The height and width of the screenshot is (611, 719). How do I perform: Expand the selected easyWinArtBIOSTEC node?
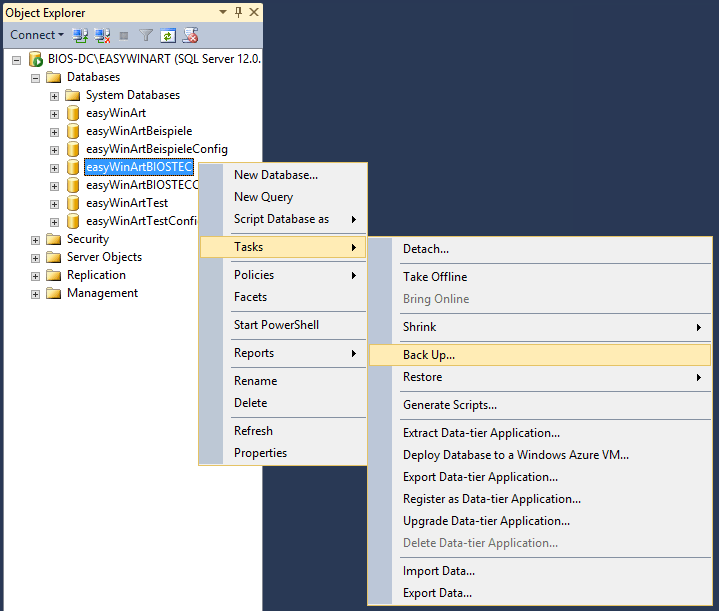pos(54,168)
